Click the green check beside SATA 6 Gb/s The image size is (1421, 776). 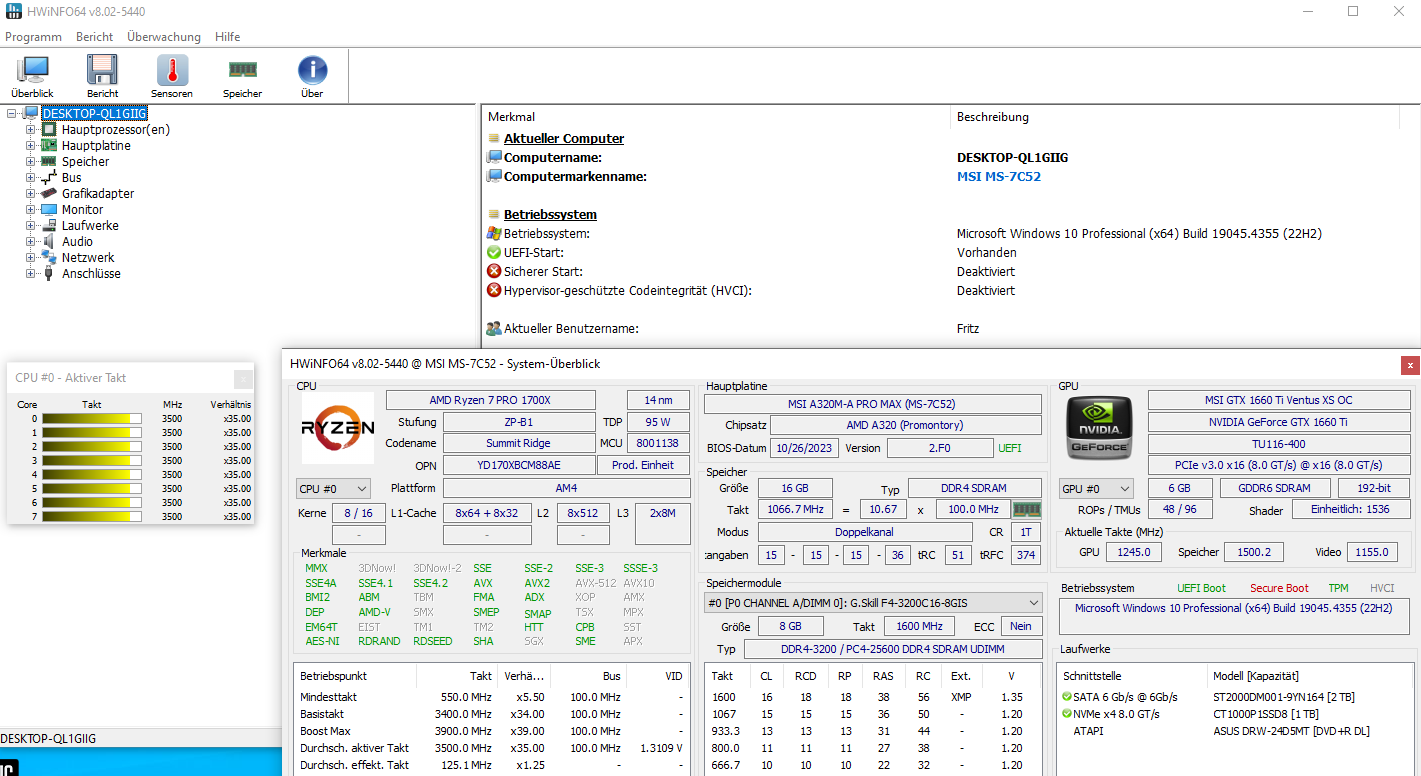pos(1066,697)
